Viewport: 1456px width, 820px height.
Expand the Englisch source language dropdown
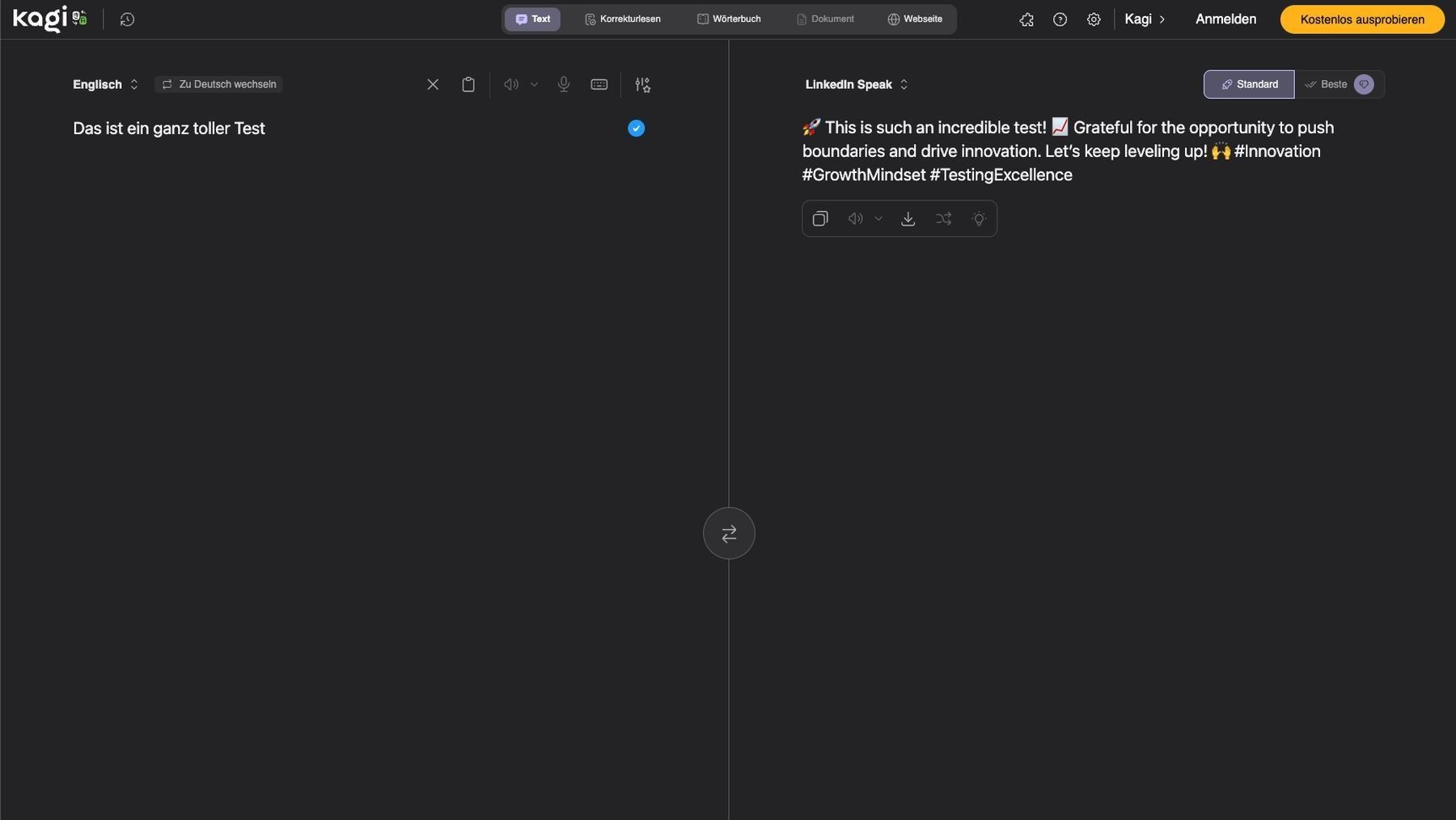coord(105,84)
